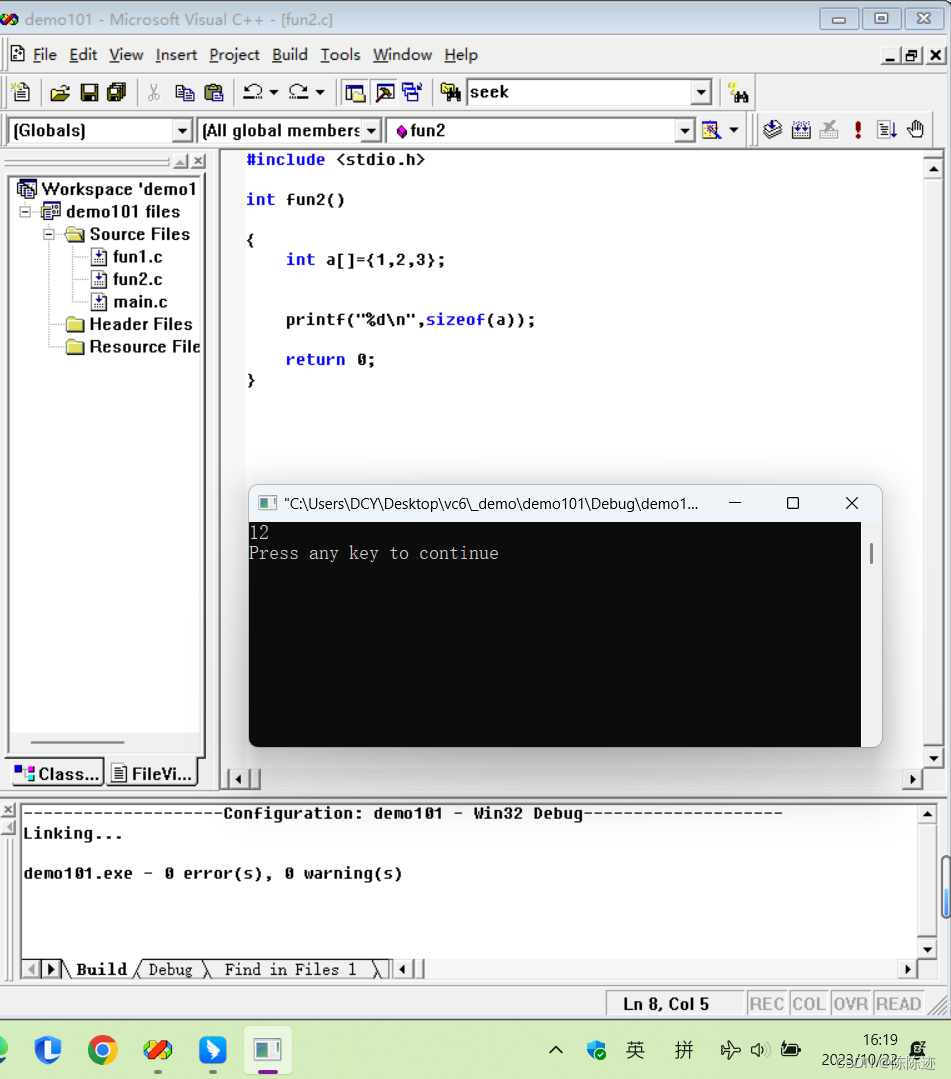Click the New Text File icon
The height and width of the screenshot is (1079, 951).
coord(21,92)
